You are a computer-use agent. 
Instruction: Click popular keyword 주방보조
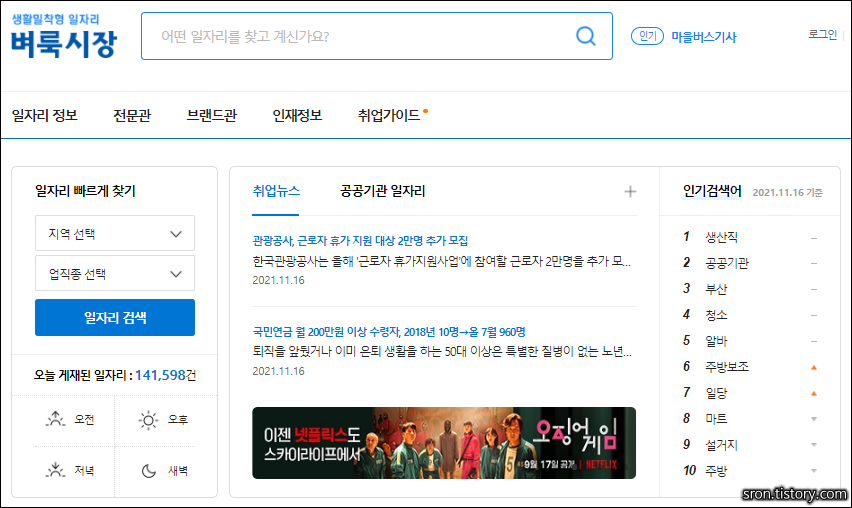click(x=726, y=367)
